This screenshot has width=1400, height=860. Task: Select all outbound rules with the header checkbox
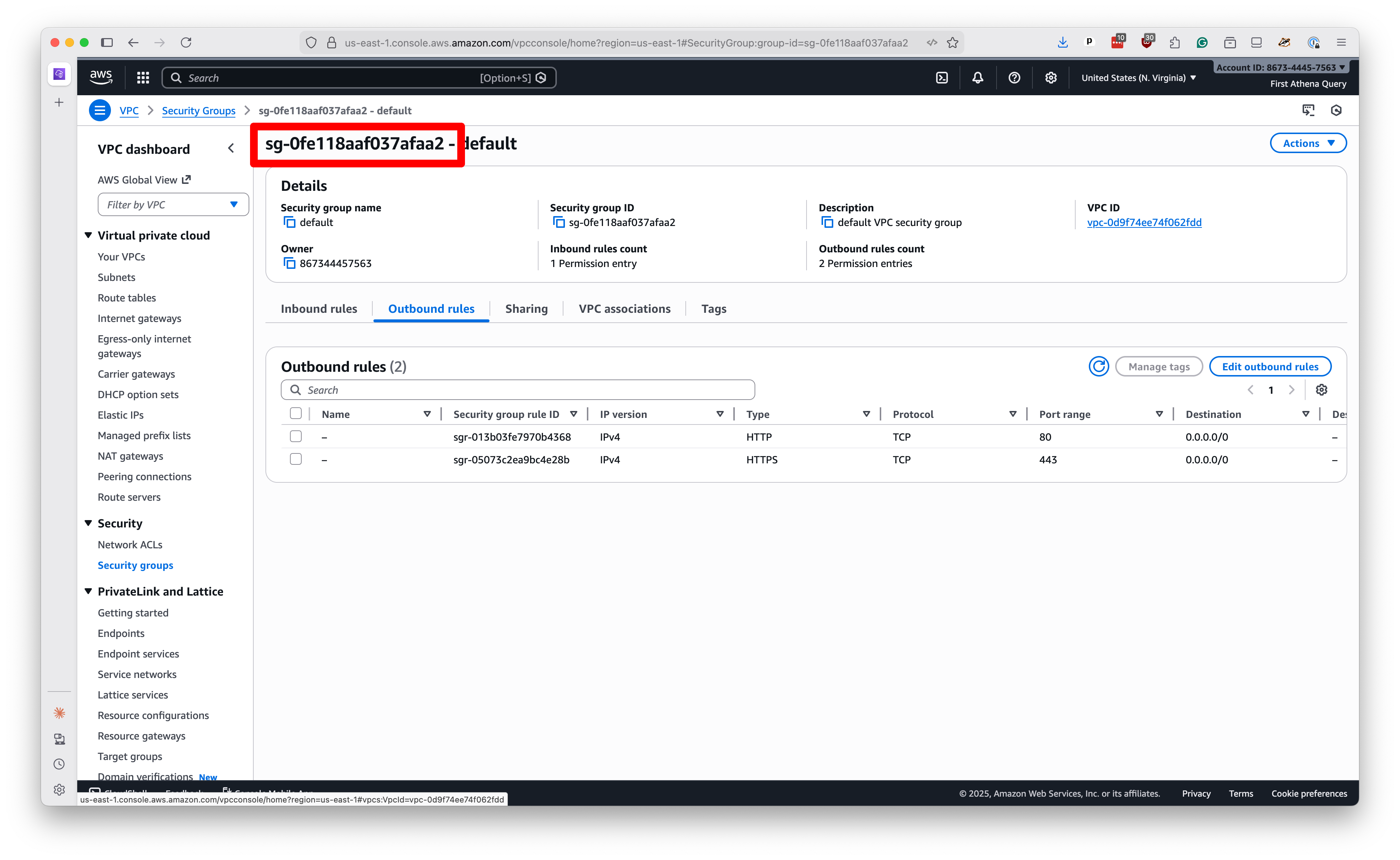[295, 414]
